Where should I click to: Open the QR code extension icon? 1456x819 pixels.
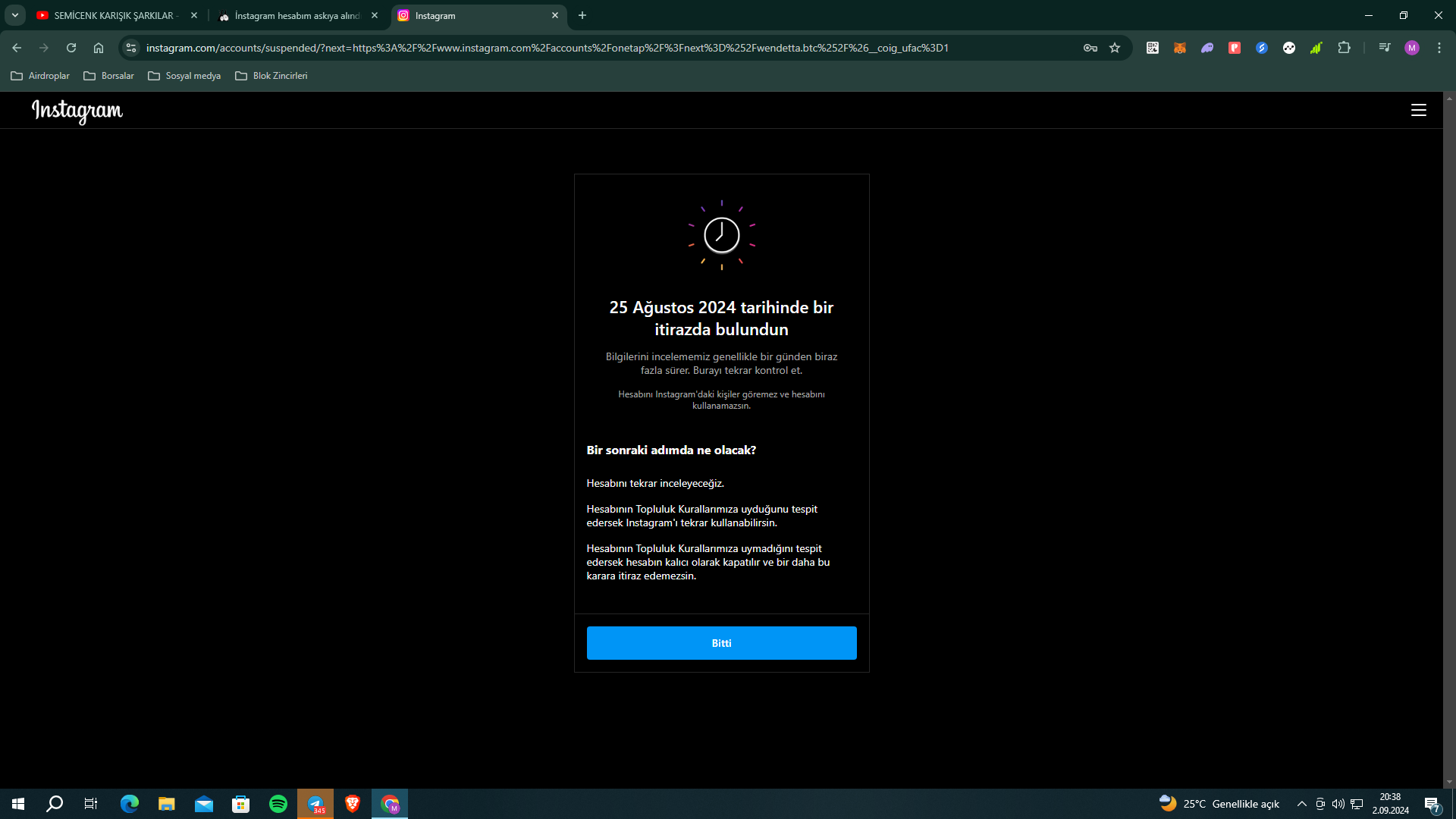pos(1153,48)
